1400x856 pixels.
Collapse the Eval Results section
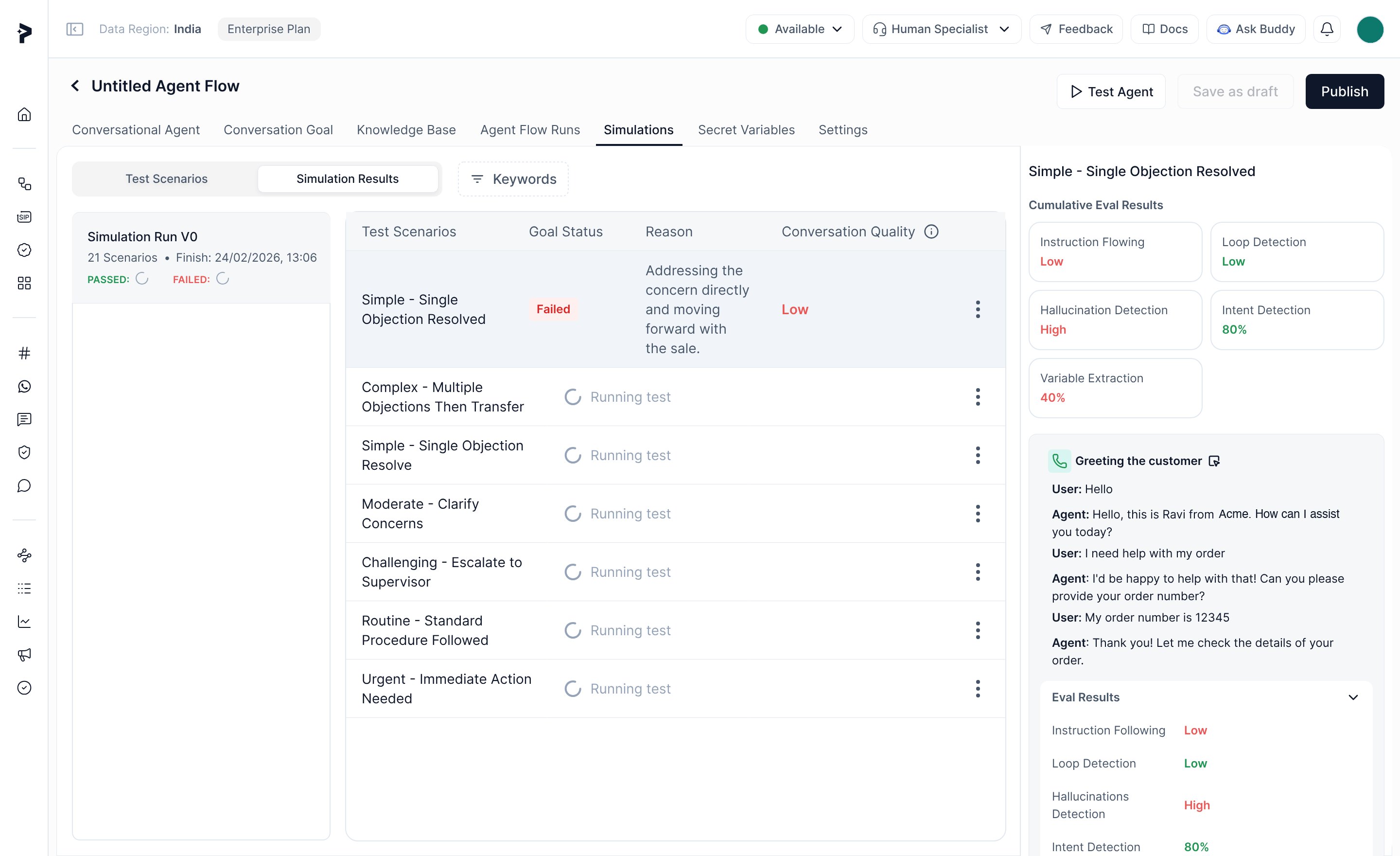(x=1353, y=697)
